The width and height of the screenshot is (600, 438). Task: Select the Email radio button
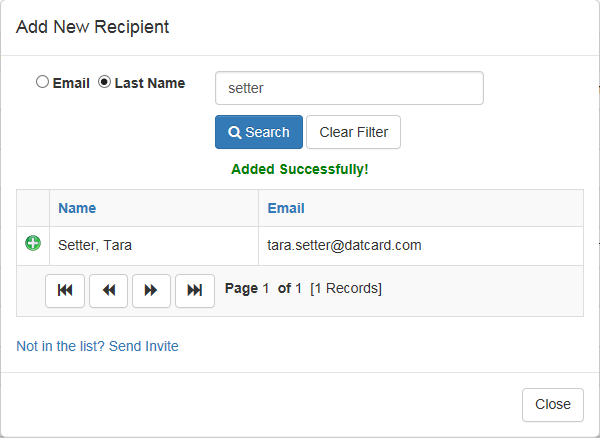pos(42,82)
